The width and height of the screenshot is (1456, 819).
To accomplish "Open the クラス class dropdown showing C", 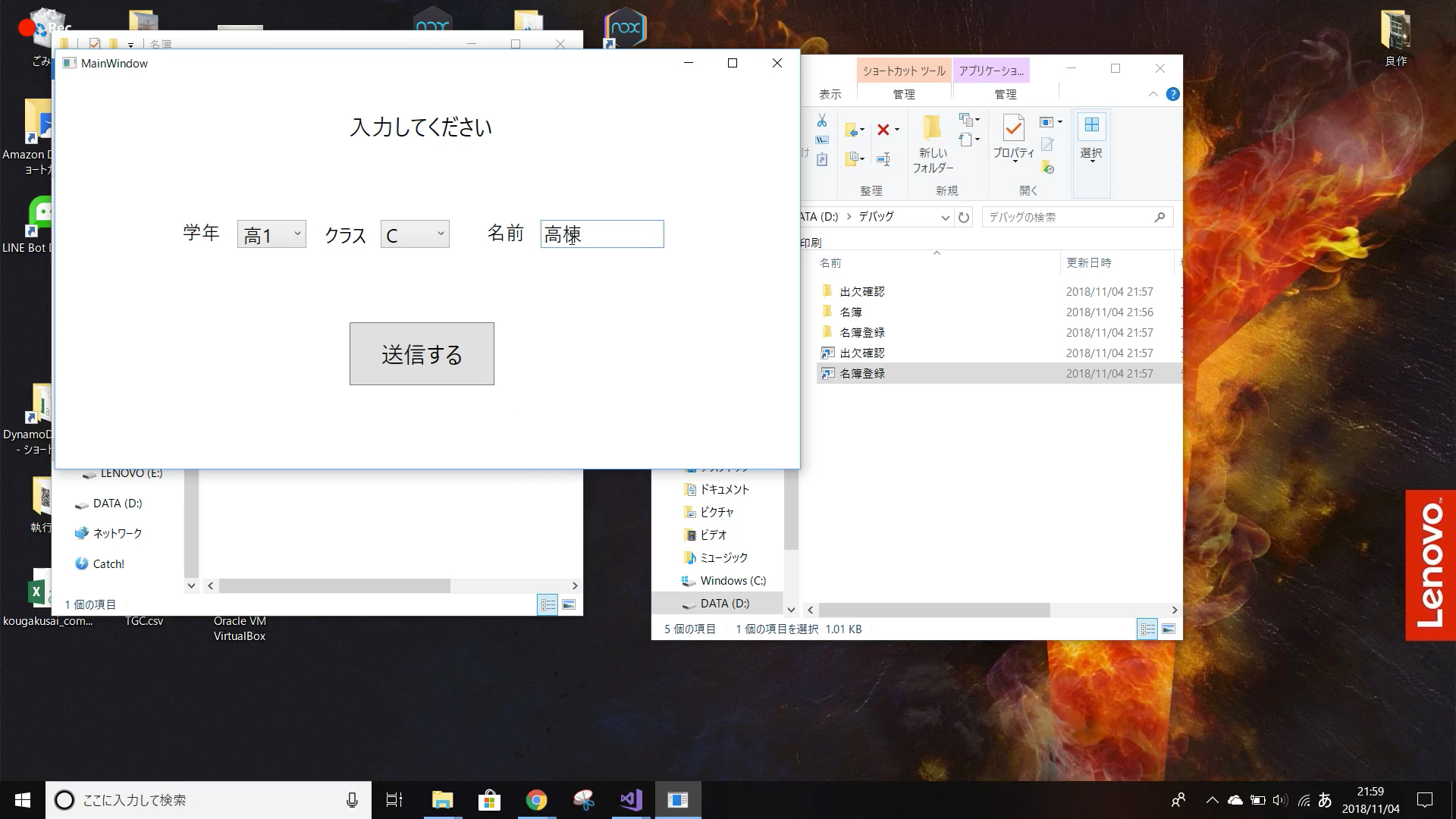I will (415, 234).
